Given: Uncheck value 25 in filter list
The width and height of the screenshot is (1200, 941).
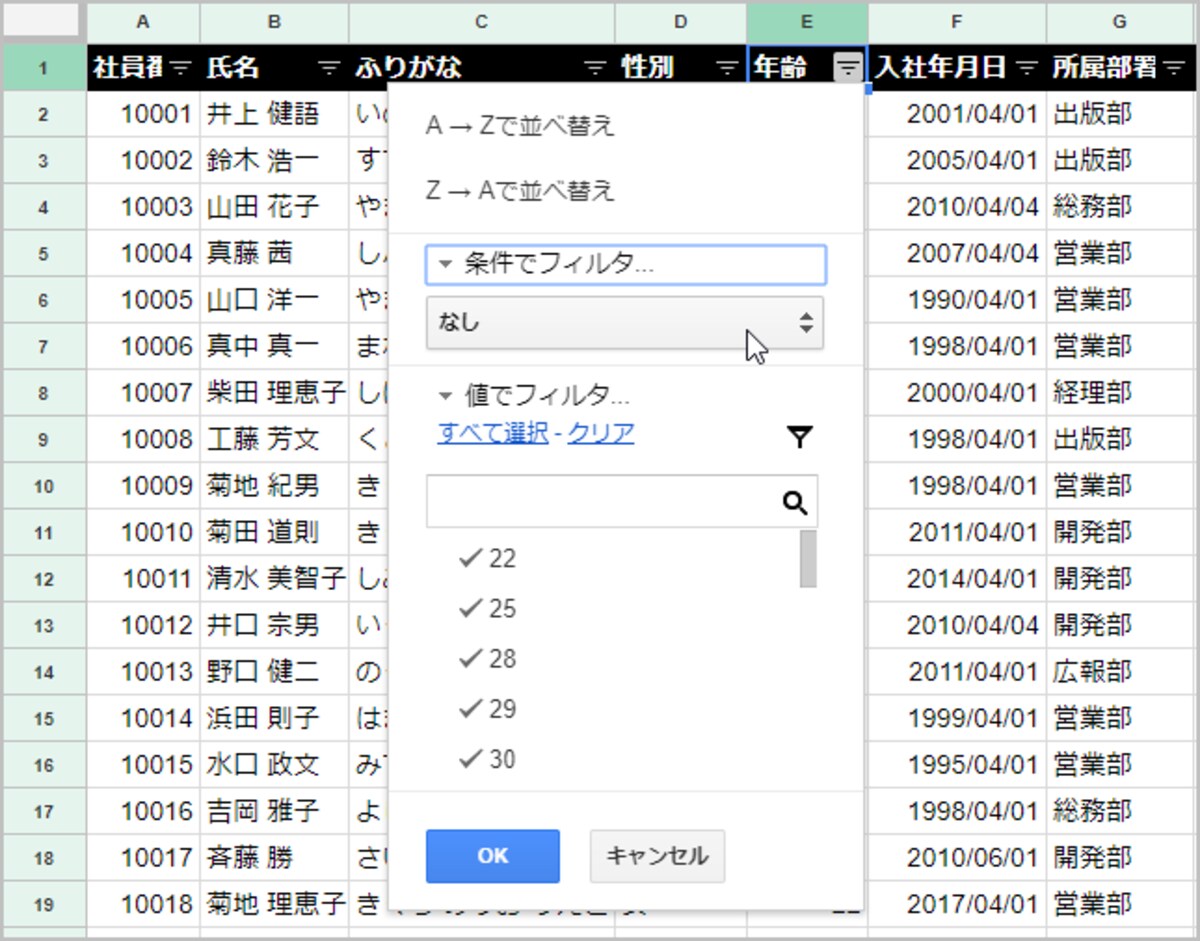Looking at the screenshot, I should (x=487, y=608).
